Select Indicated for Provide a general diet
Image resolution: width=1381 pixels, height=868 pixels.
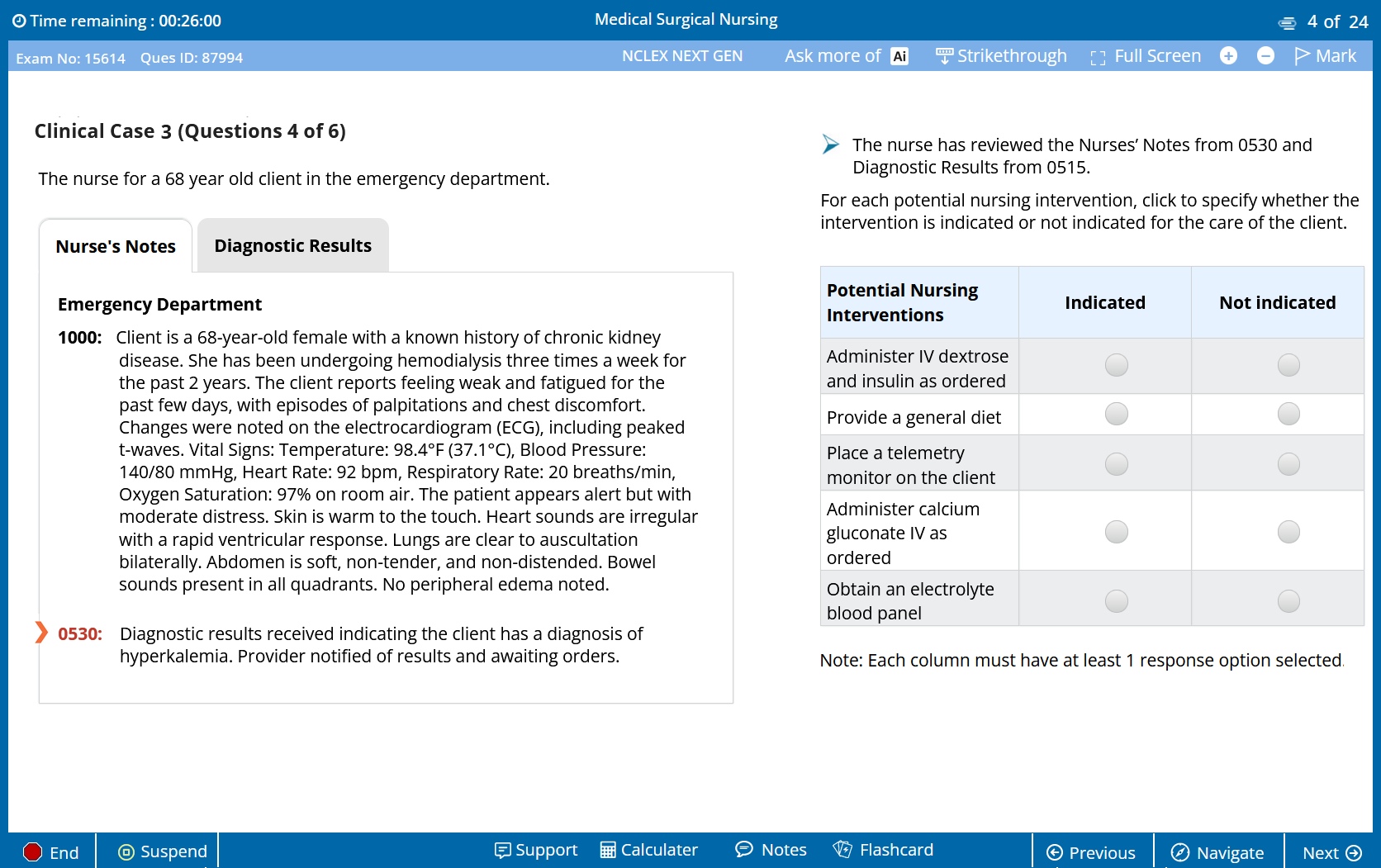click(x=1117, y=414)
